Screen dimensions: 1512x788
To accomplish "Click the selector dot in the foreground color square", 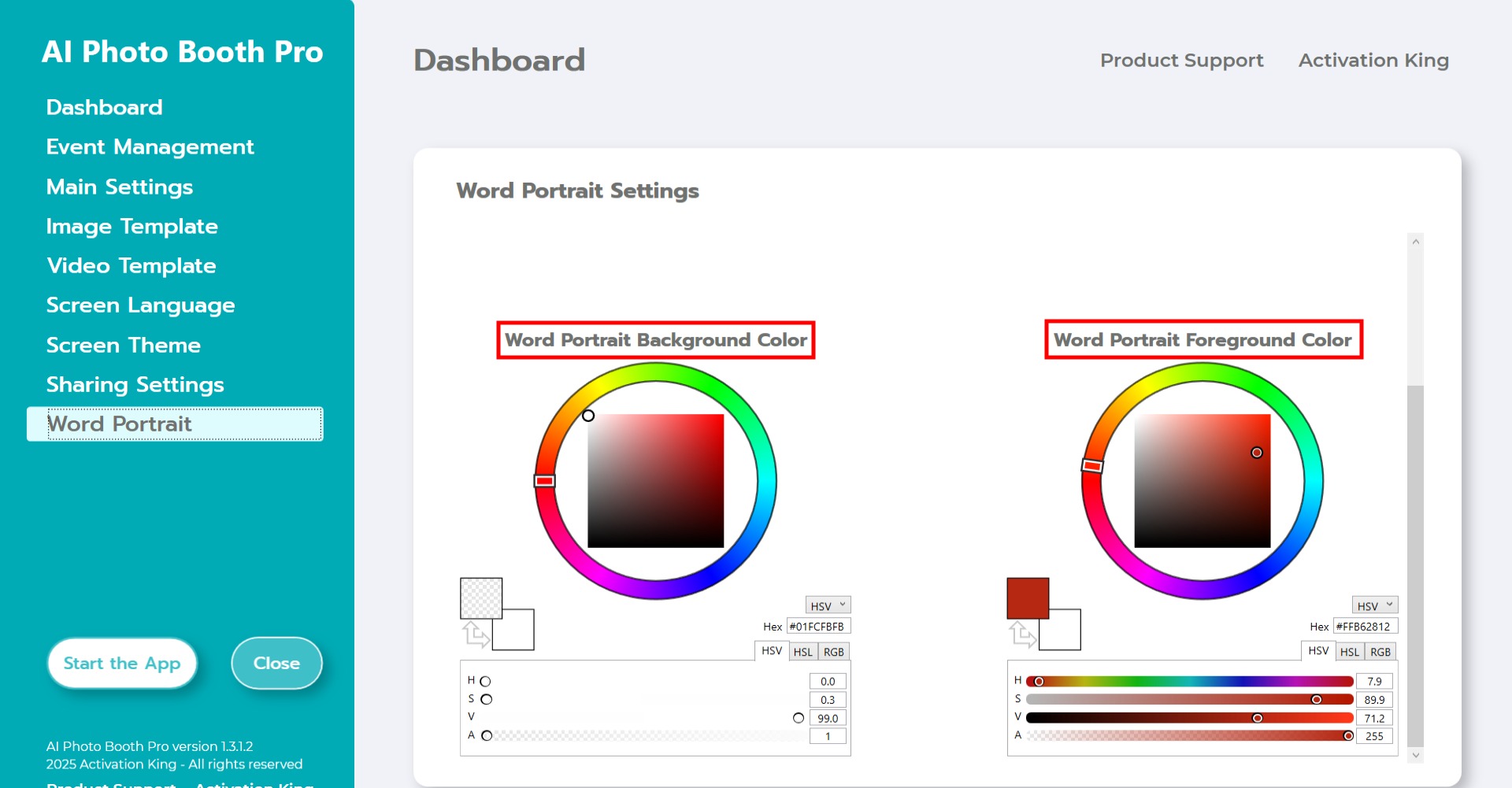I will tap(1257, 453).
